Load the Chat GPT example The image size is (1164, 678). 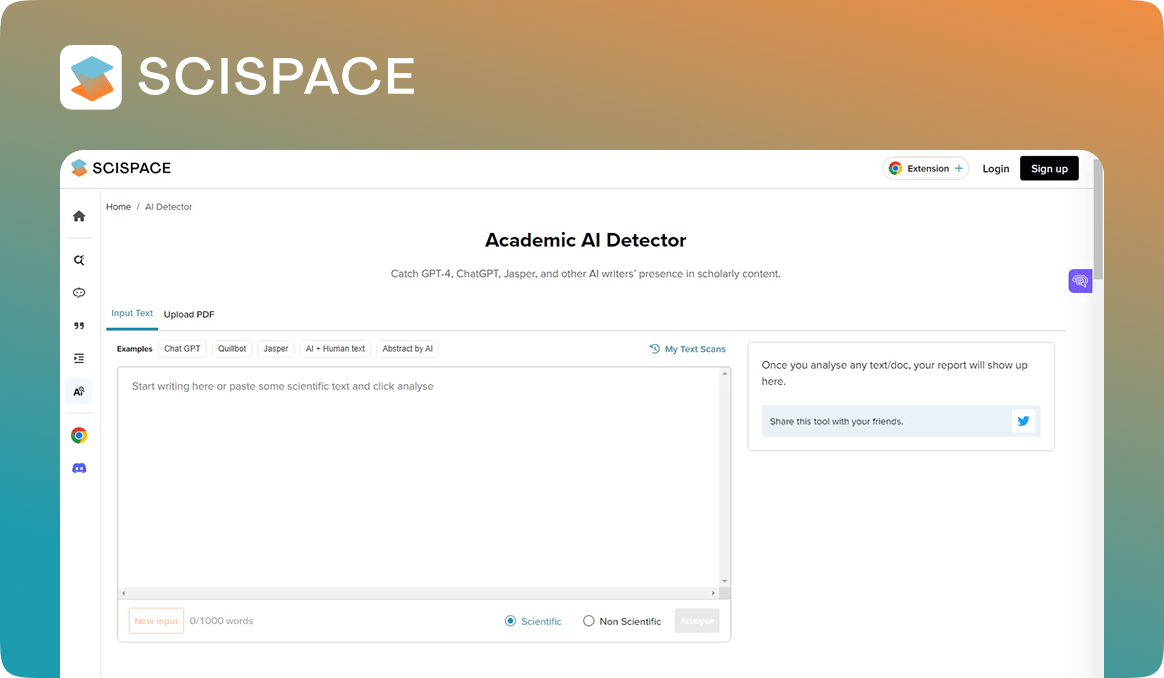coord(182,349)
